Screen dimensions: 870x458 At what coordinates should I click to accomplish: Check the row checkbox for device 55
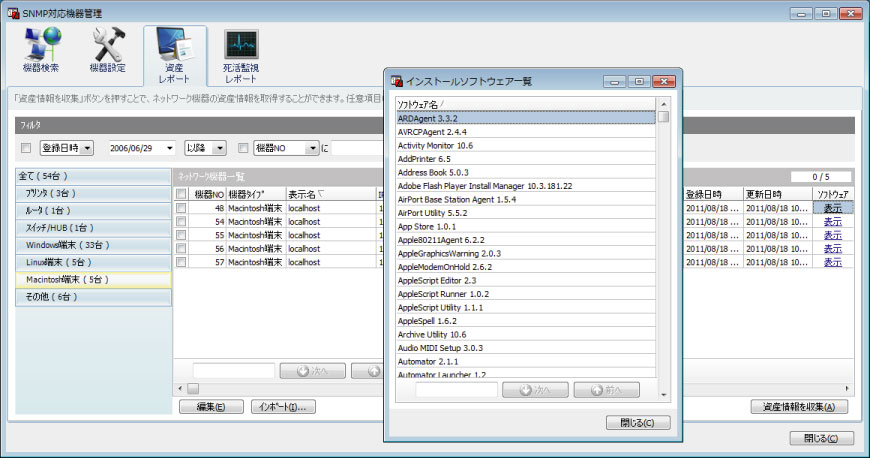[181, 235]
